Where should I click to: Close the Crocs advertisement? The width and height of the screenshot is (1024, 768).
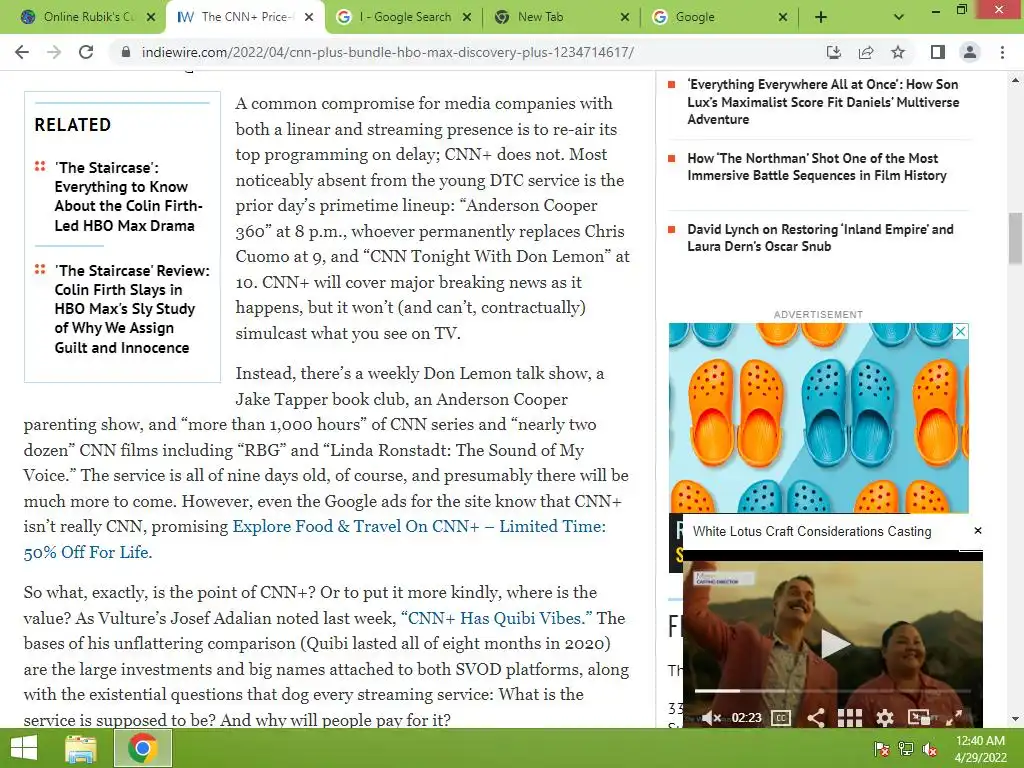point(960,331)
